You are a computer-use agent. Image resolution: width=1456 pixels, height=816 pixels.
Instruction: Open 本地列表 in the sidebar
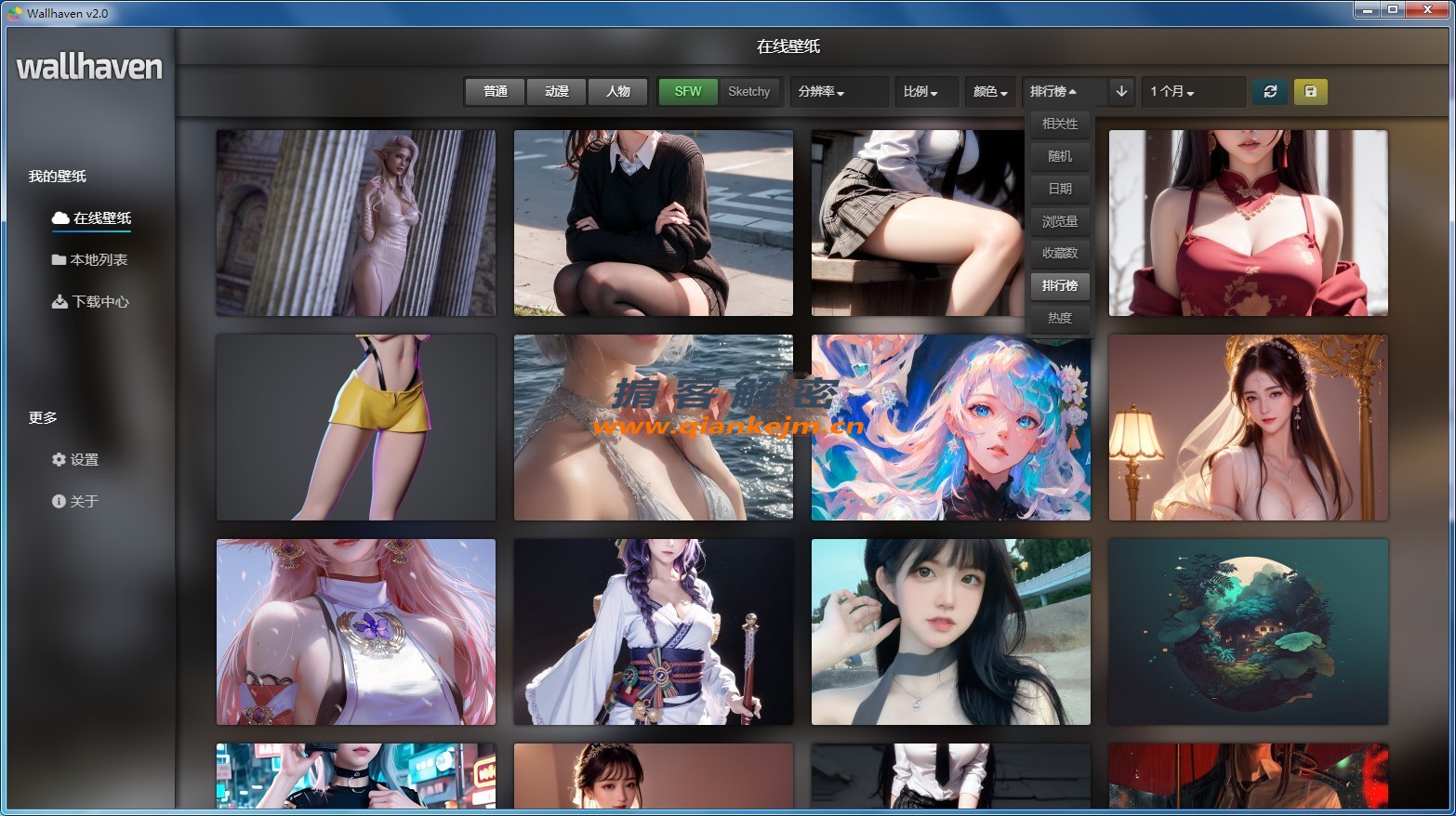point(89,260)
